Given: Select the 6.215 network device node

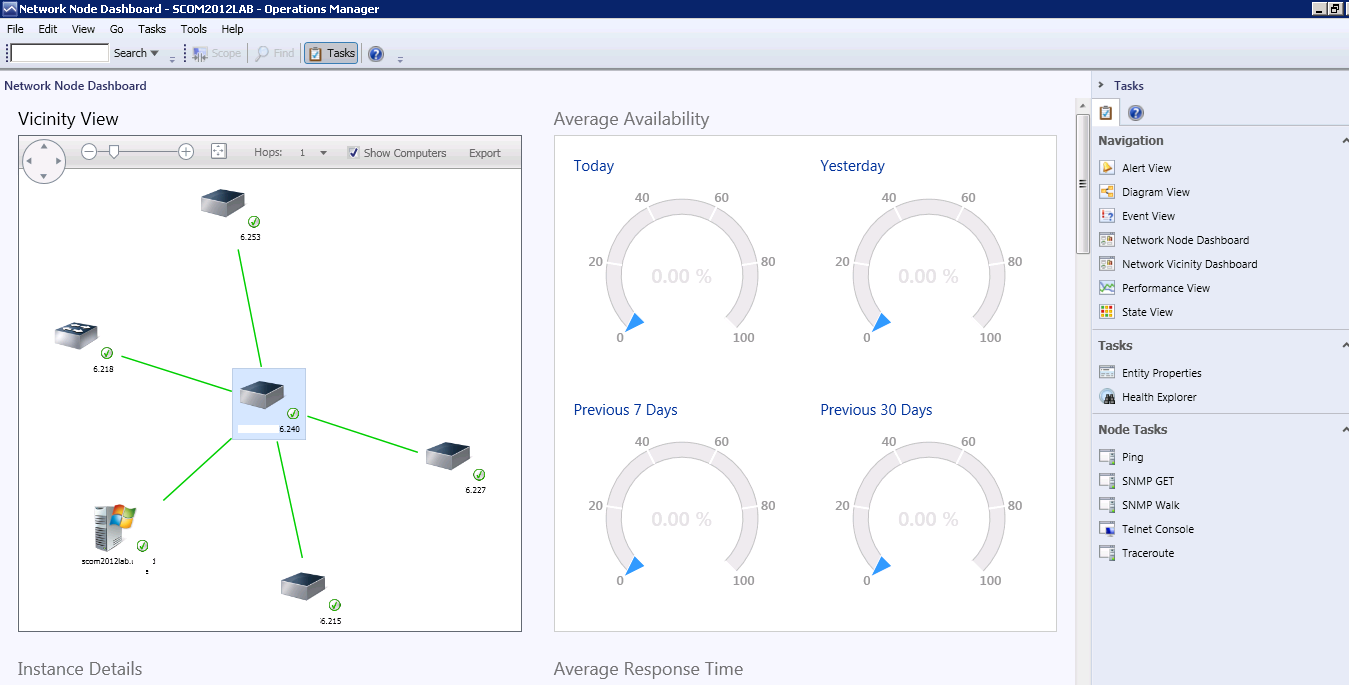Looking at the screenshot, I should [304, 586].
